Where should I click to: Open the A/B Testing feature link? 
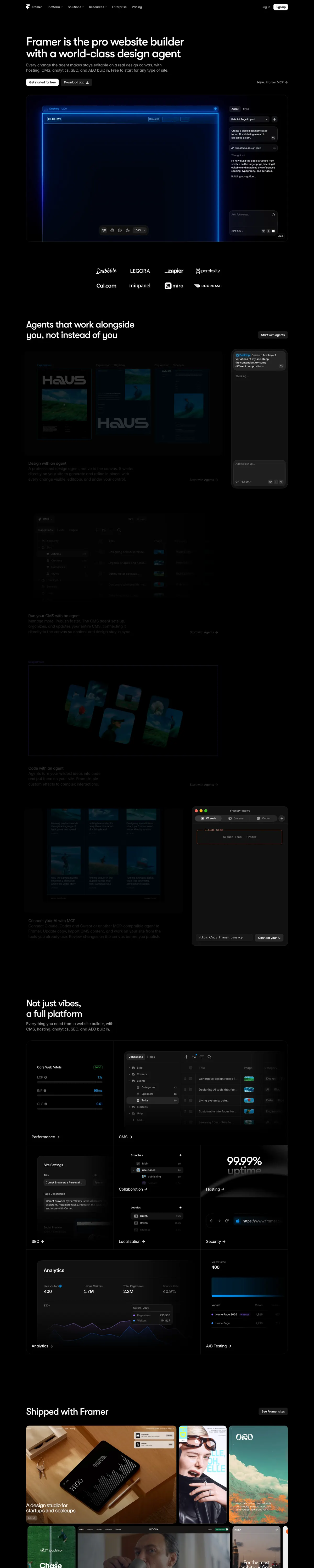point(219,1346)
